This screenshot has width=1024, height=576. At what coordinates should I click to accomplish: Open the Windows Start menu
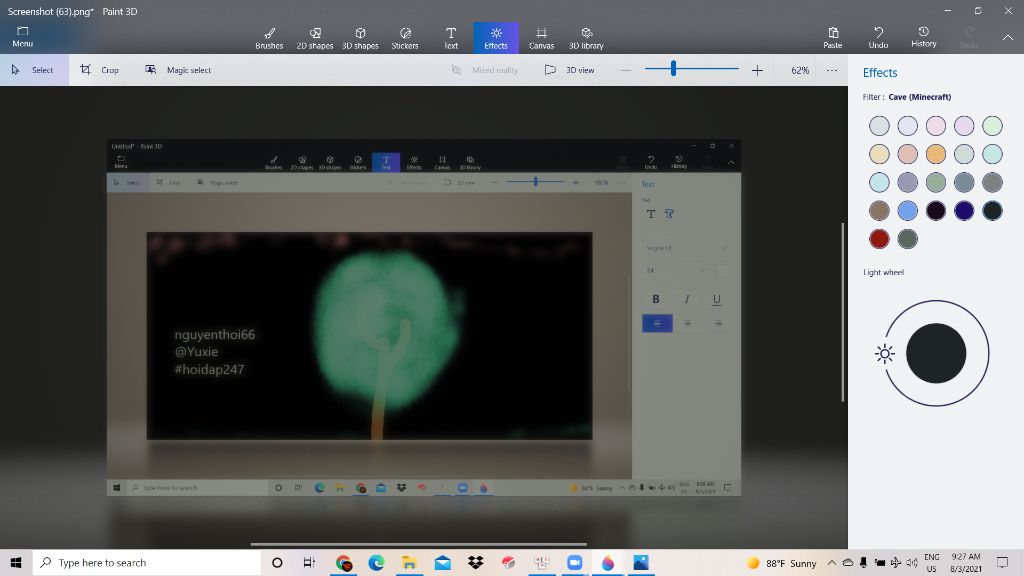pyautogui.click(x=16, y=562)
